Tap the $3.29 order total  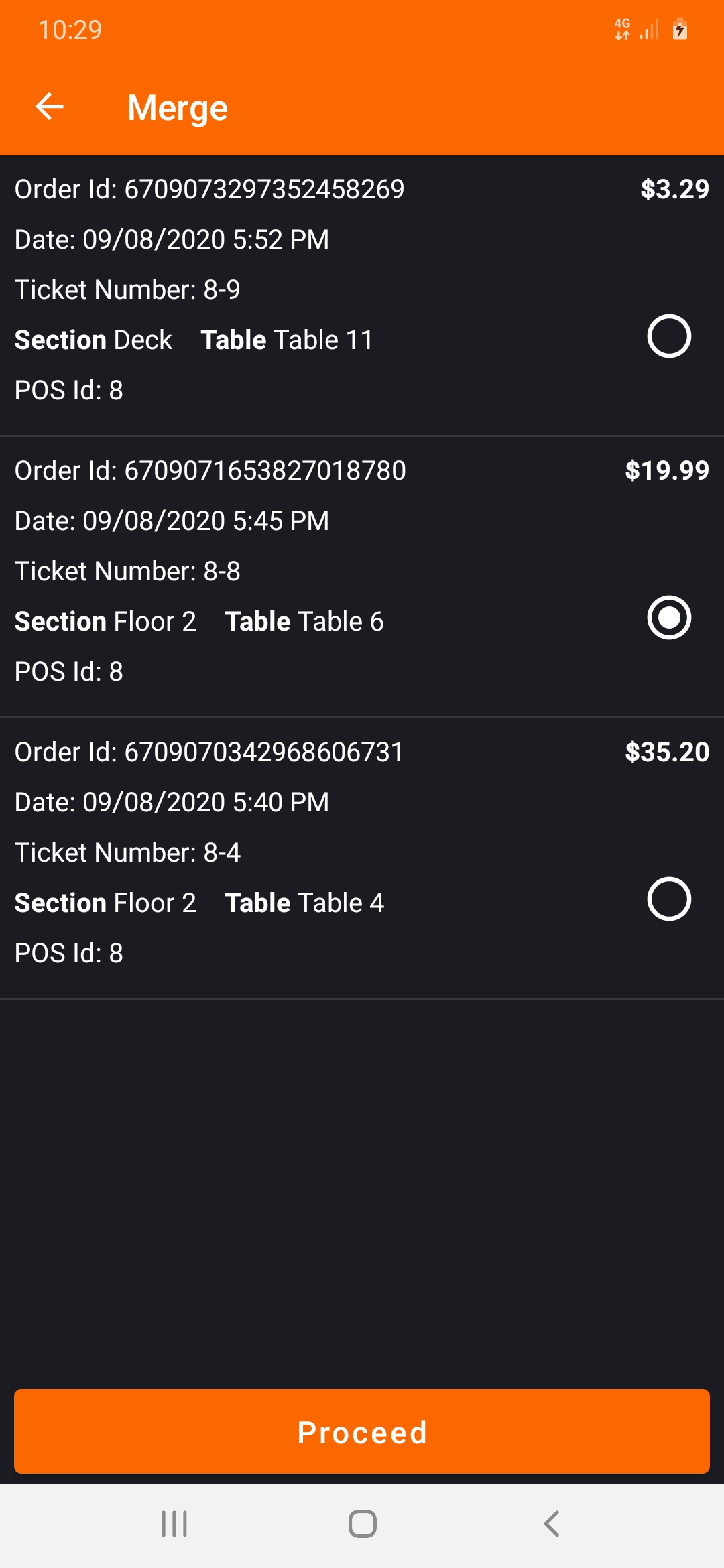674,190
